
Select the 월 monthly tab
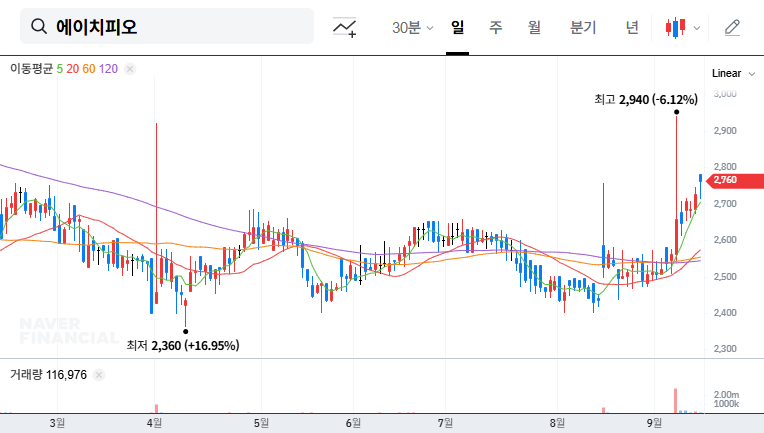tap(534, 27)
